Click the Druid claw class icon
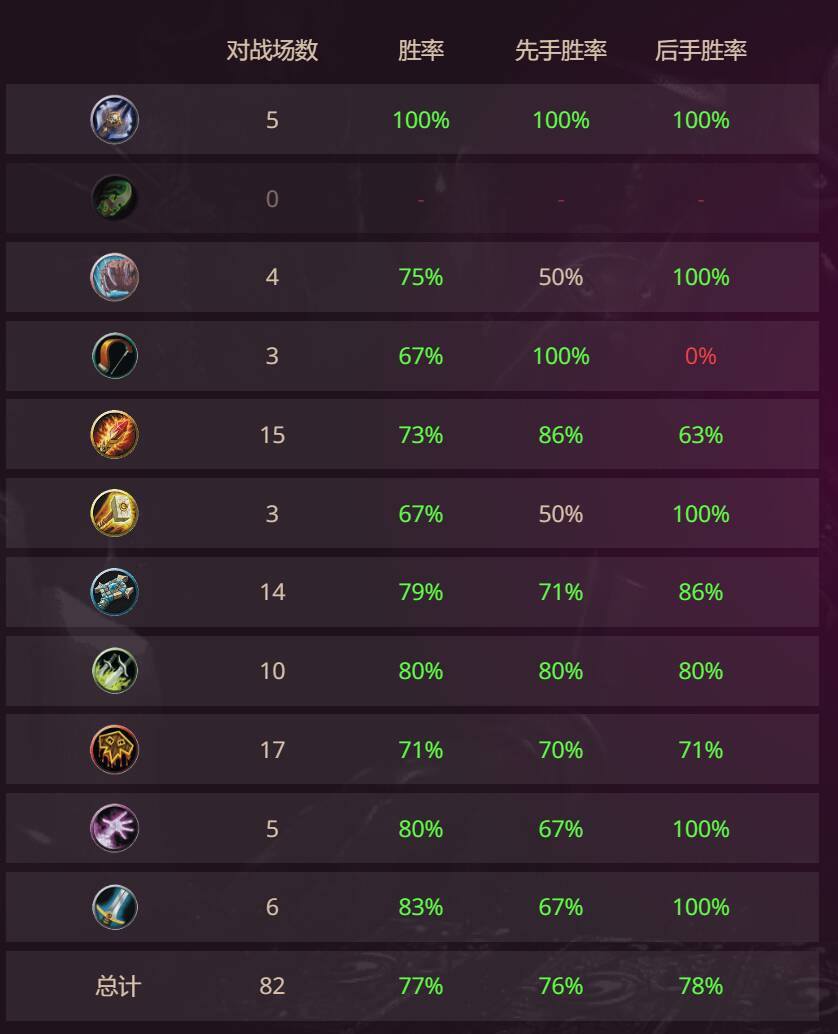 [x=114, y=277]
